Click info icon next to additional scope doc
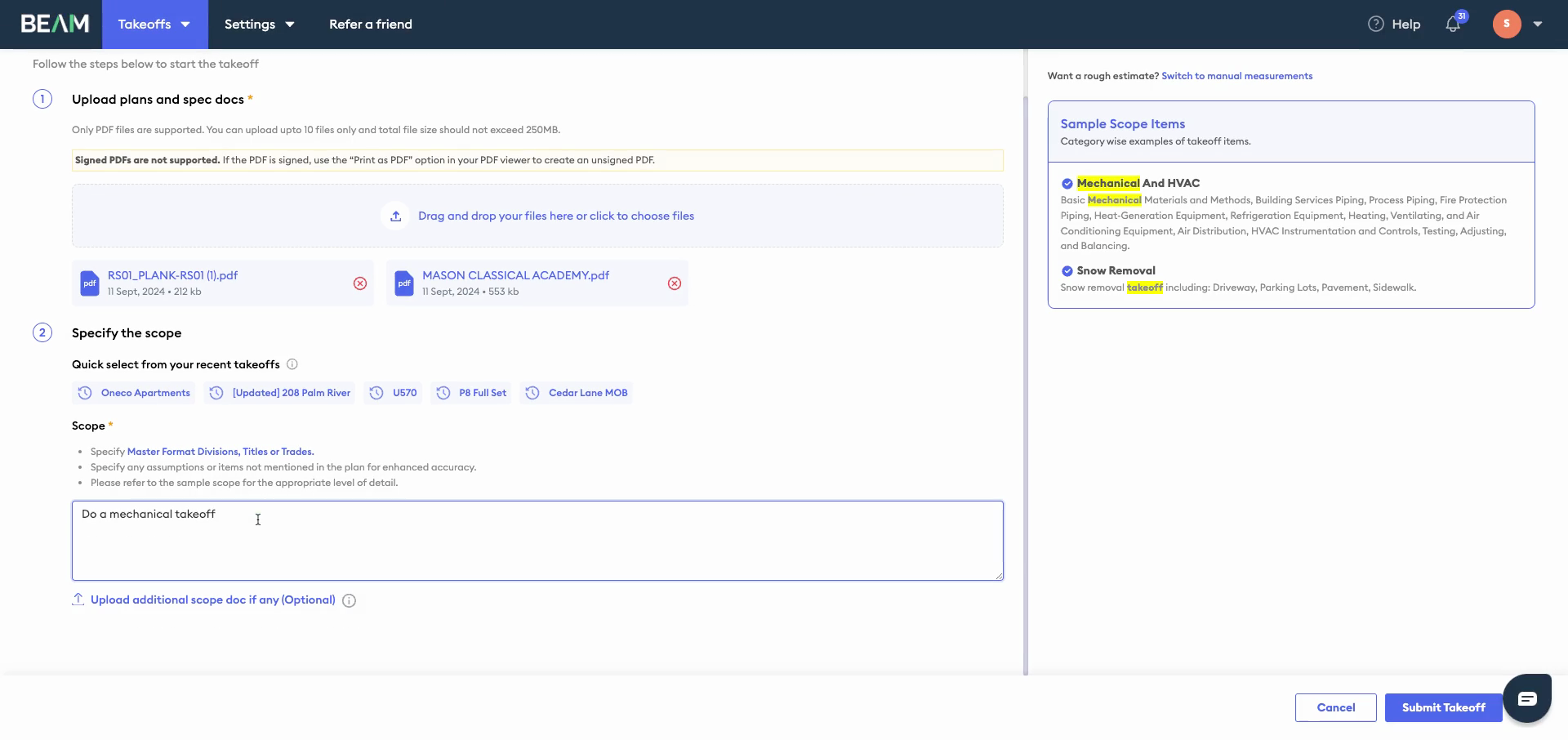 tap(350, 601)
